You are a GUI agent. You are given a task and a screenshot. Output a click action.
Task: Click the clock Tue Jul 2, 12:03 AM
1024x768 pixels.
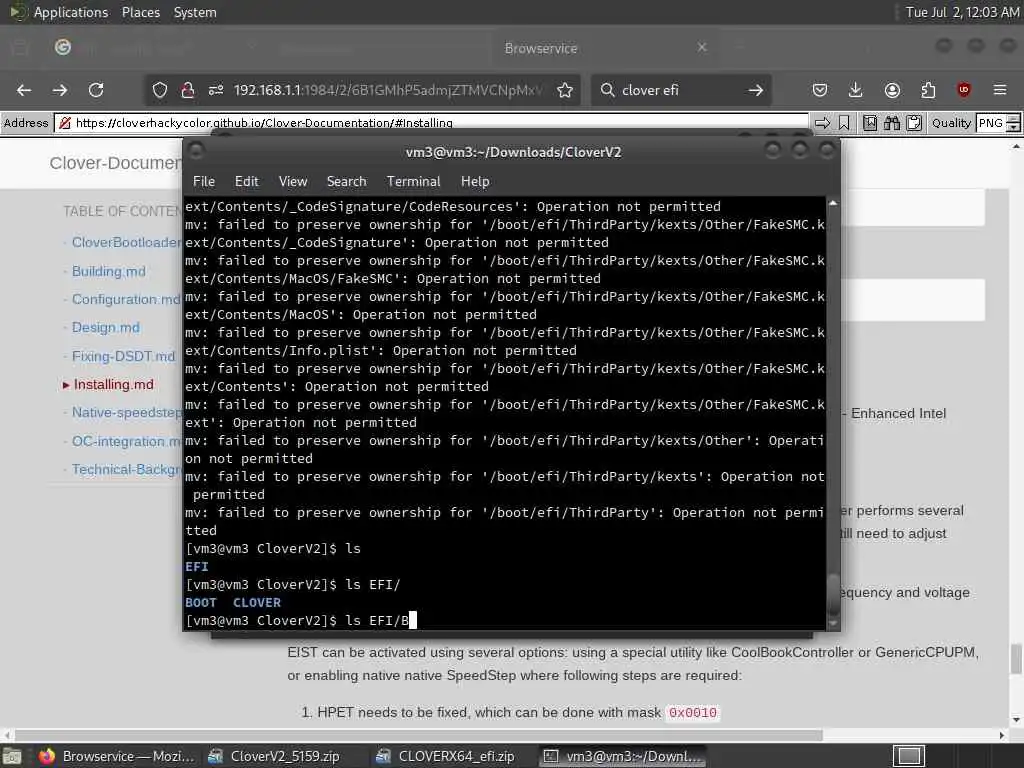coord(962,12)
